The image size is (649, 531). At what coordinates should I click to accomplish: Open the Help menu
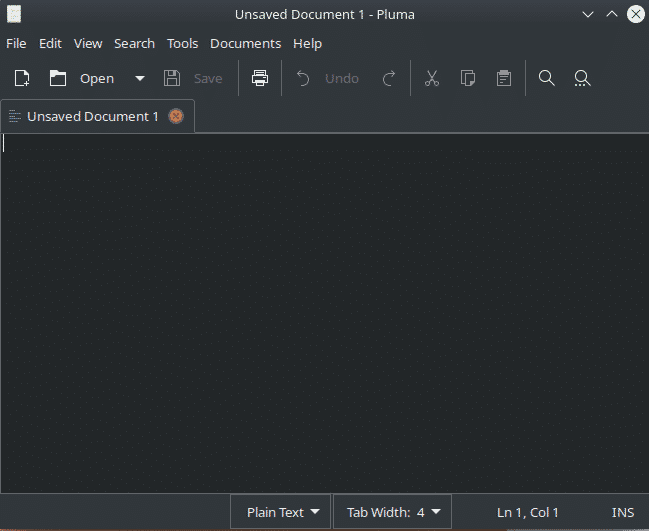pyautogui.click(x=307, y=43)
